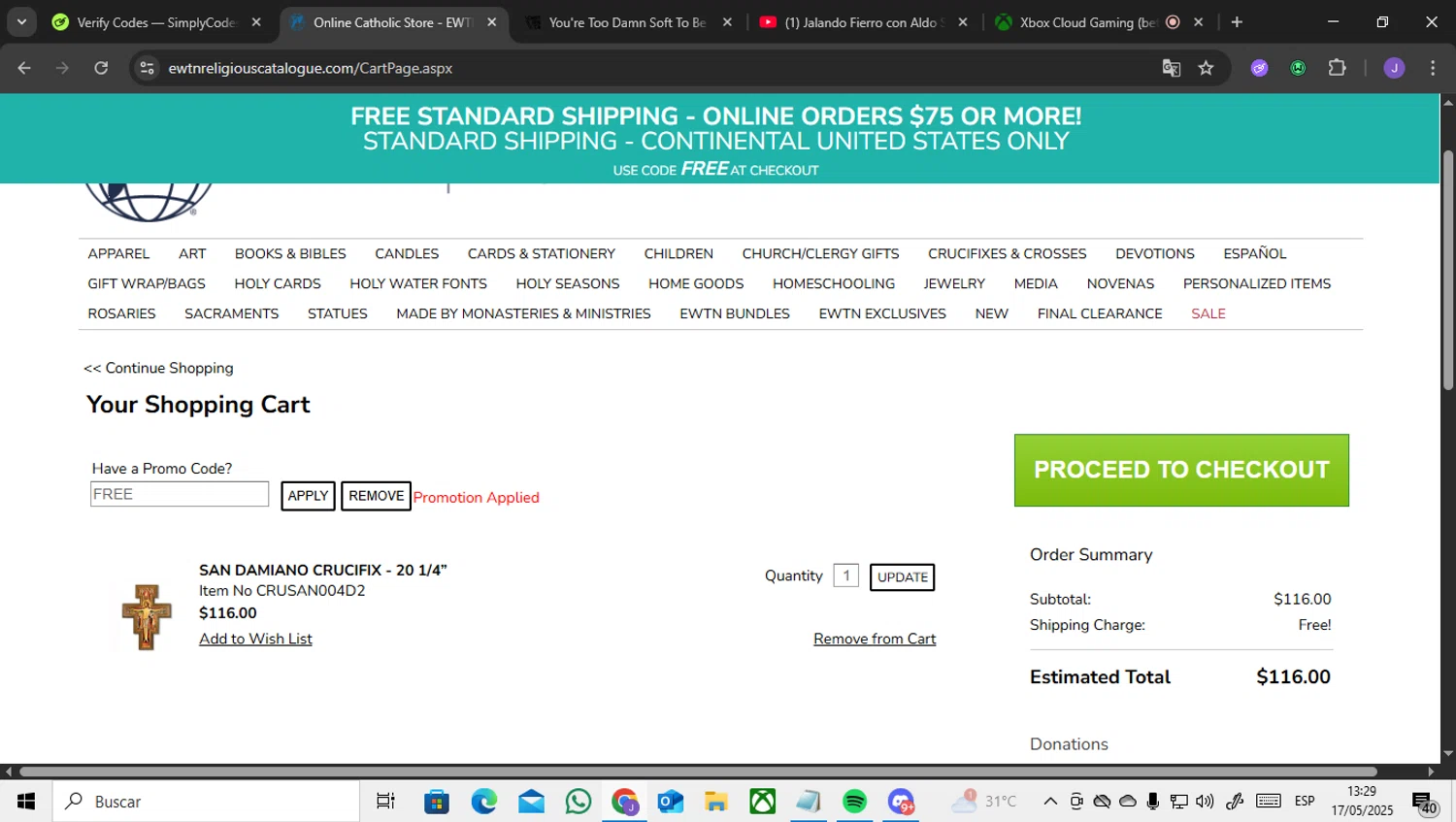Open the APPAREL category
Image resolution: width=1456 pixels, height=822 pixels.
click(x=118, y=253)
